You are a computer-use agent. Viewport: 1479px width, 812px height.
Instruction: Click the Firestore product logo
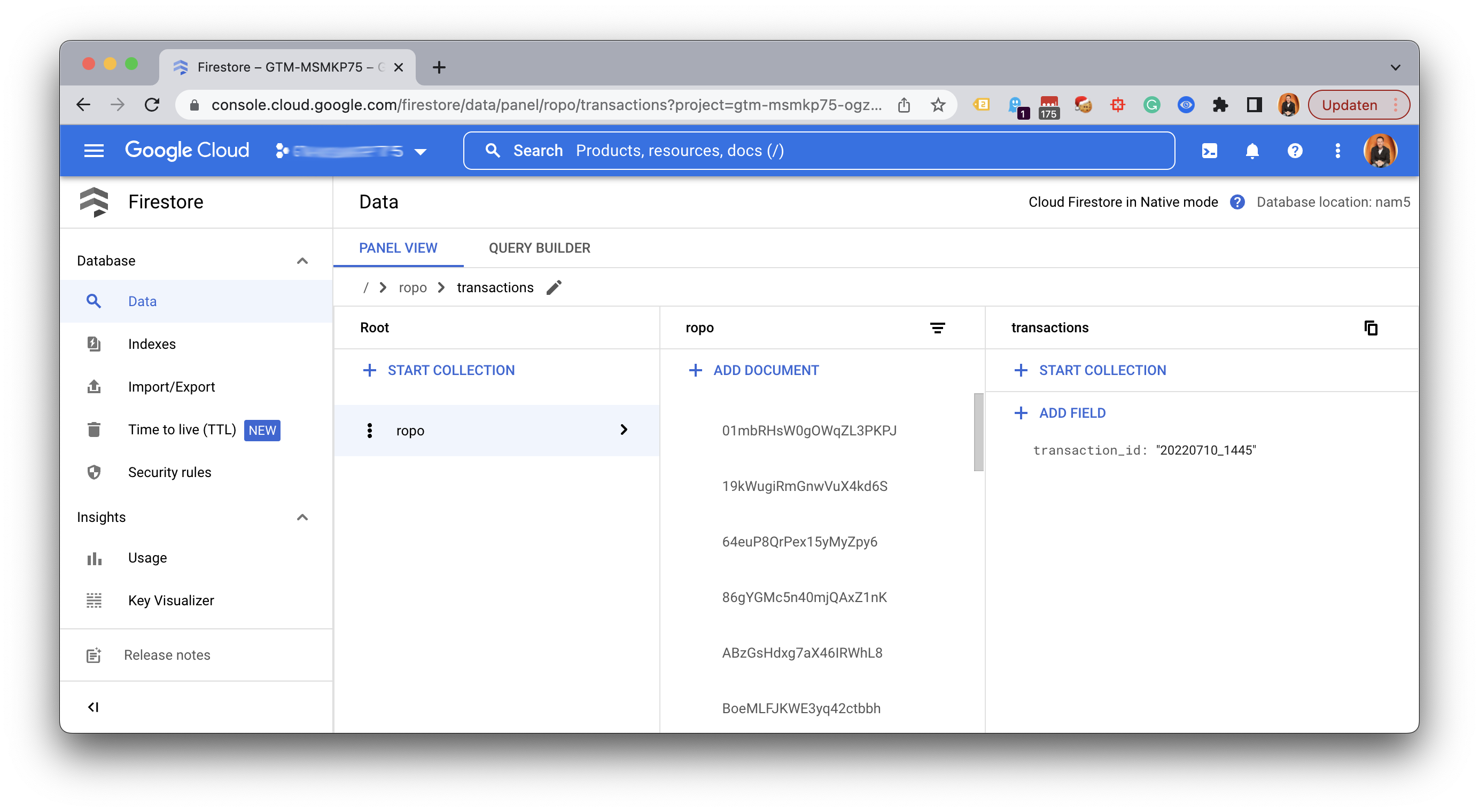(x=94, y=202)
